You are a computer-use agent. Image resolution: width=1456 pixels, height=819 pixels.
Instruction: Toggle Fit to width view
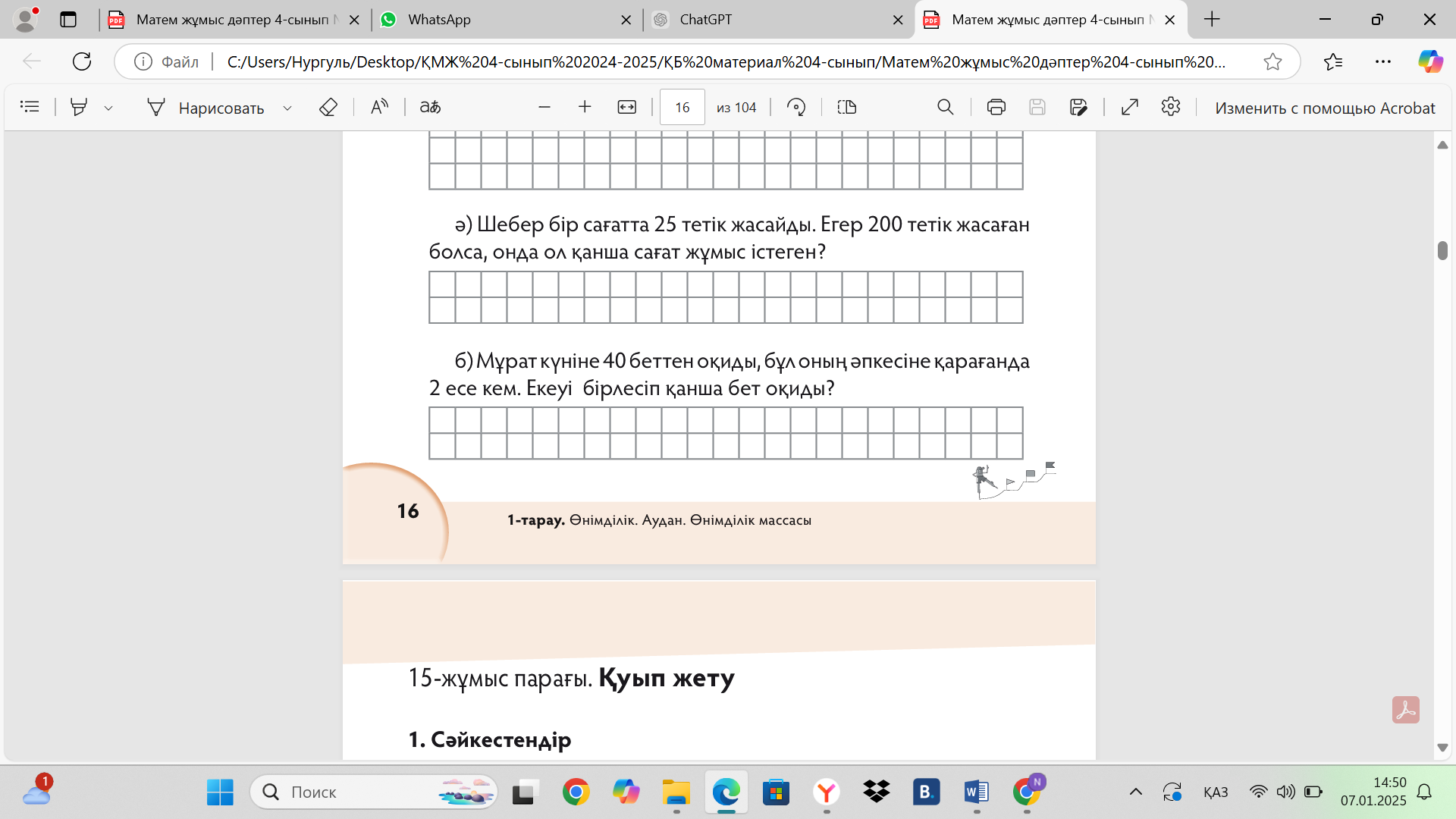pos(626,107)
